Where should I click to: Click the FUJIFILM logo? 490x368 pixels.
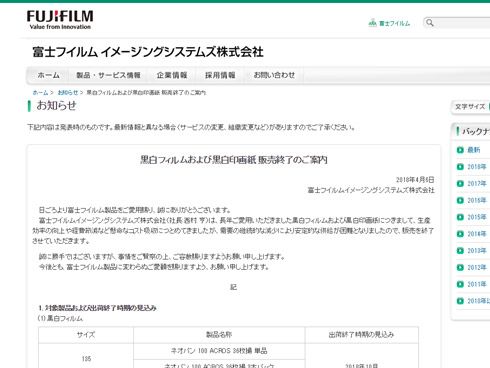[x=60, y=20]
